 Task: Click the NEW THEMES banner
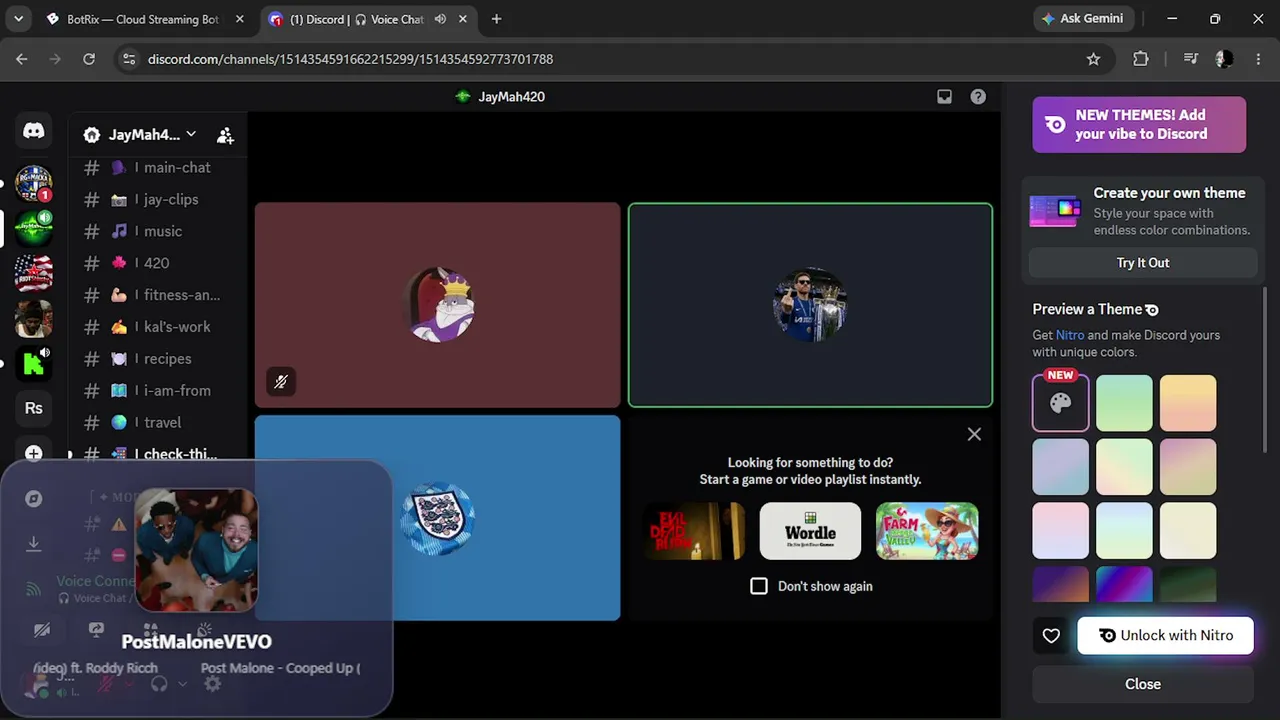point(1139,125)
